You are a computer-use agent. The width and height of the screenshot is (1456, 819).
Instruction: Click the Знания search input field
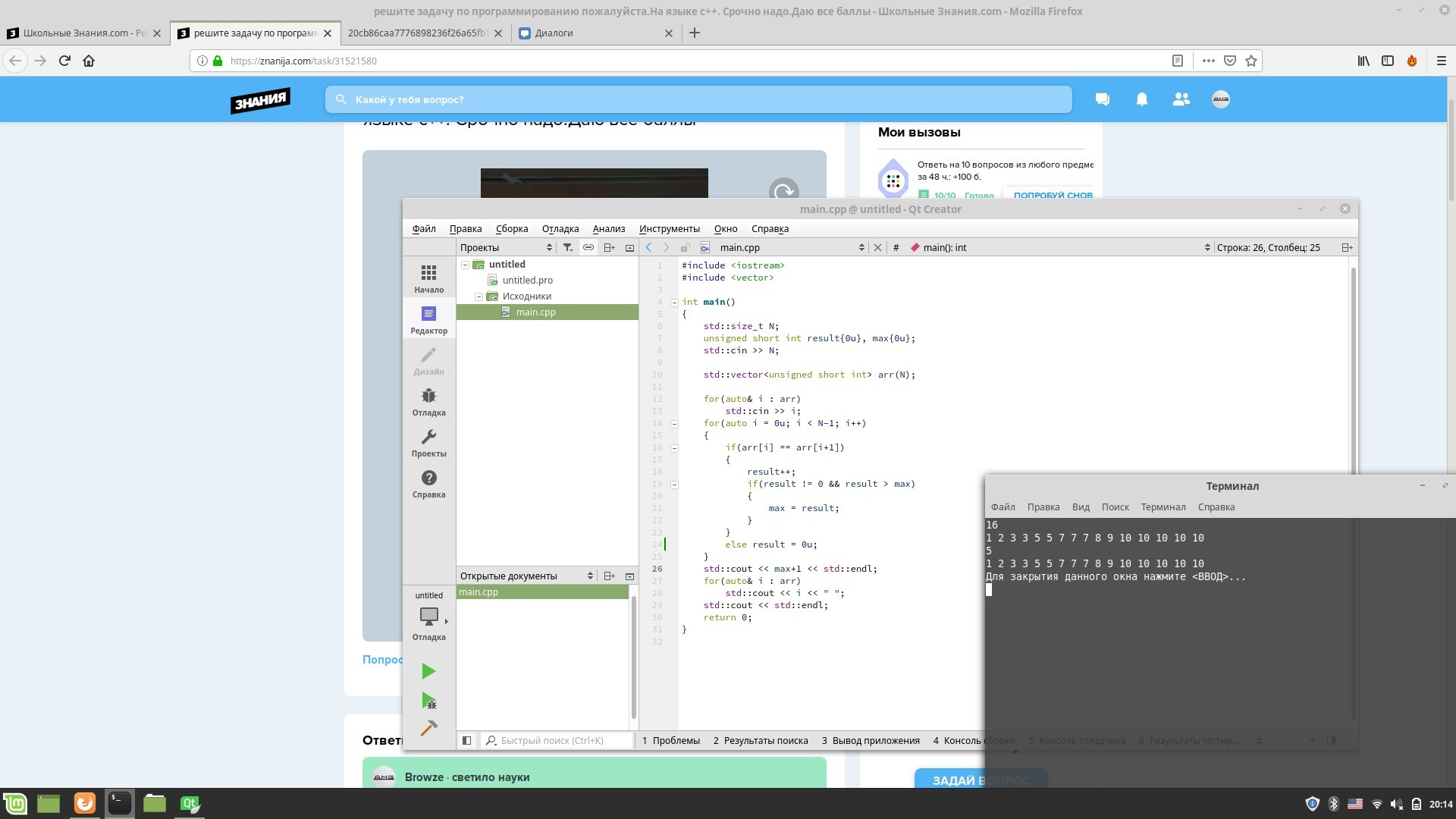[698, 99]
